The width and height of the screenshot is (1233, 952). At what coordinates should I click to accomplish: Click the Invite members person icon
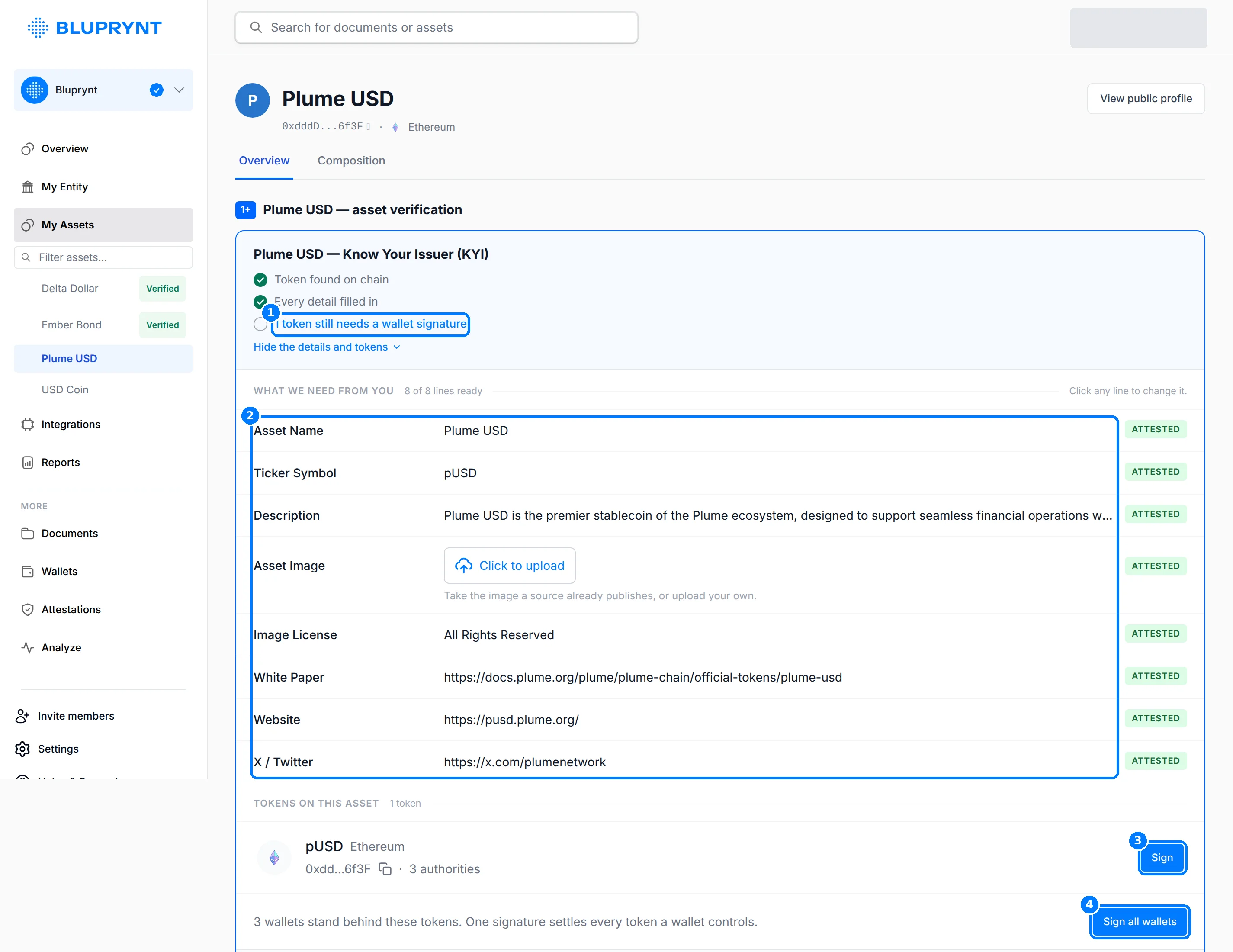pos(22,716)
